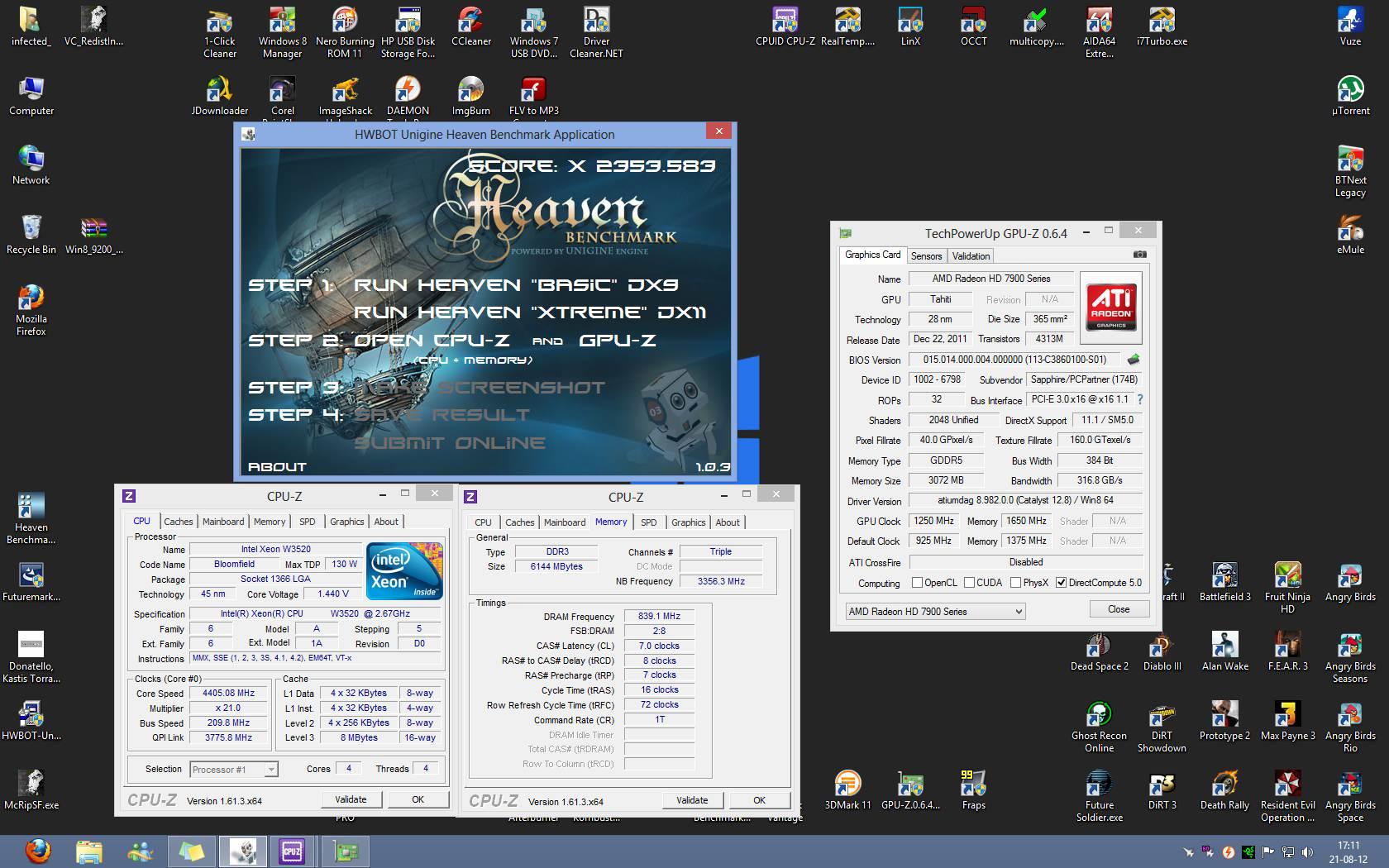
Task: Open the AMD Radeon HD 7900 Series dropdown
Action: [x=935, y=611]
